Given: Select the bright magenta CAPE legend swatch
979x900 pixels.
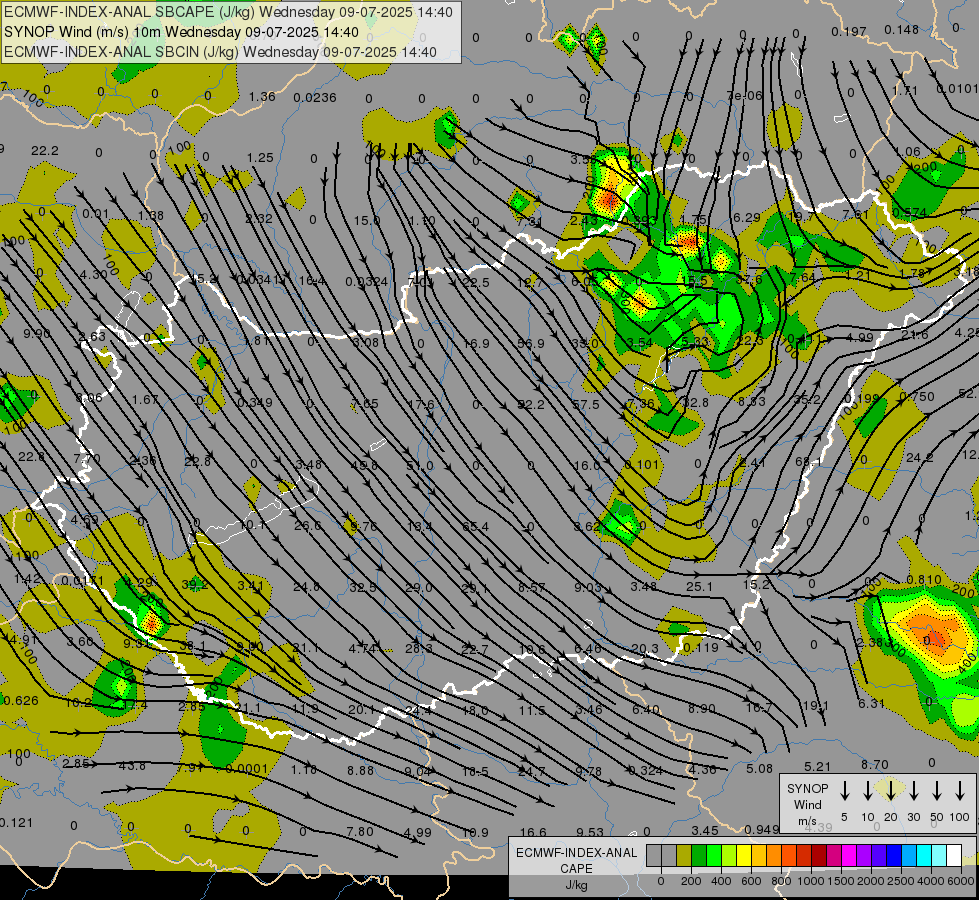Looking at the screenshot, I should [x=849, y=856].
